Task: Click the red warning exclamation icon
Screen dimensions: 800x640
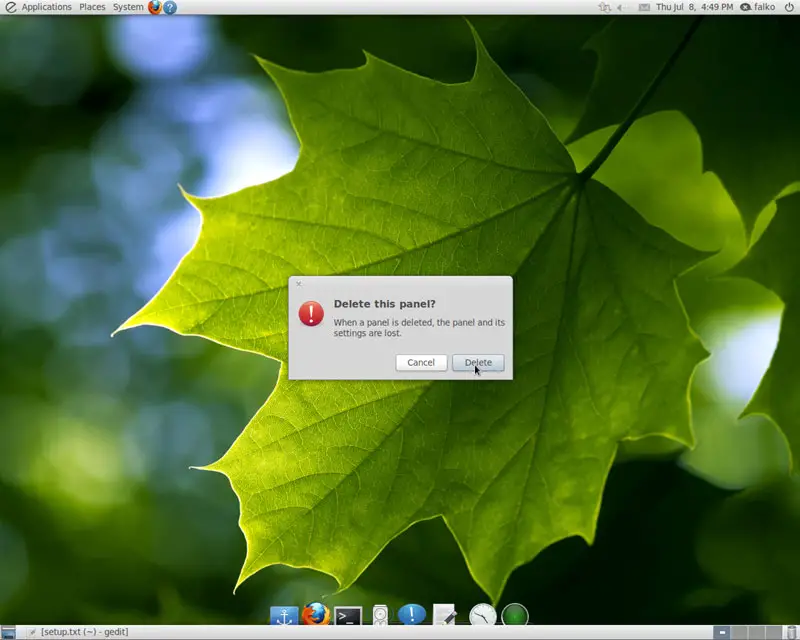Action: pyautogui.click(x=311, y=313)
